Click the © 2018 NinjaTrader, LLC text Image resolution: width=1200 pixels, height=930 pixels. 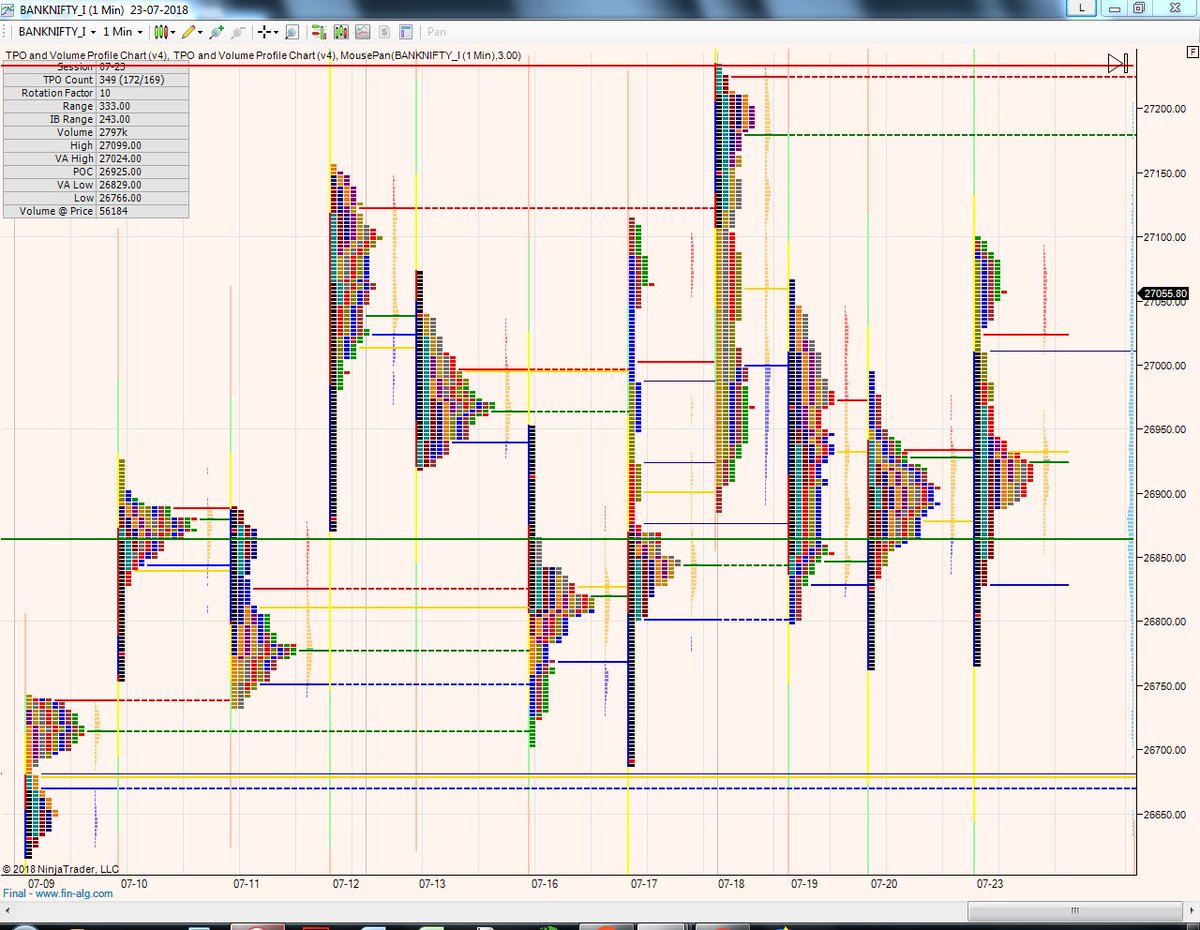(60, 870)
